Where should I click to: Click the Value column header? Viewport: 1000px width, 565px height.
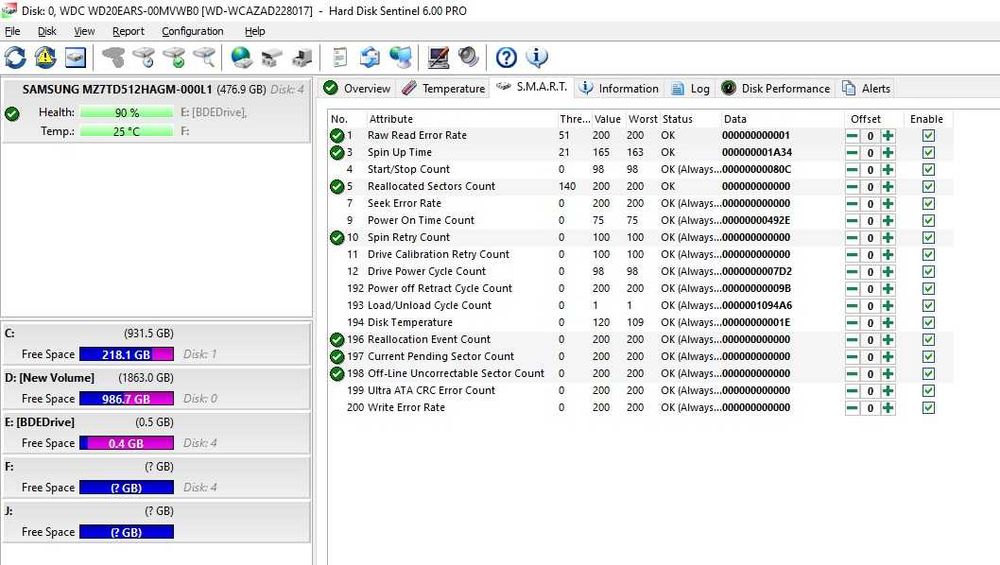point(607,119)
